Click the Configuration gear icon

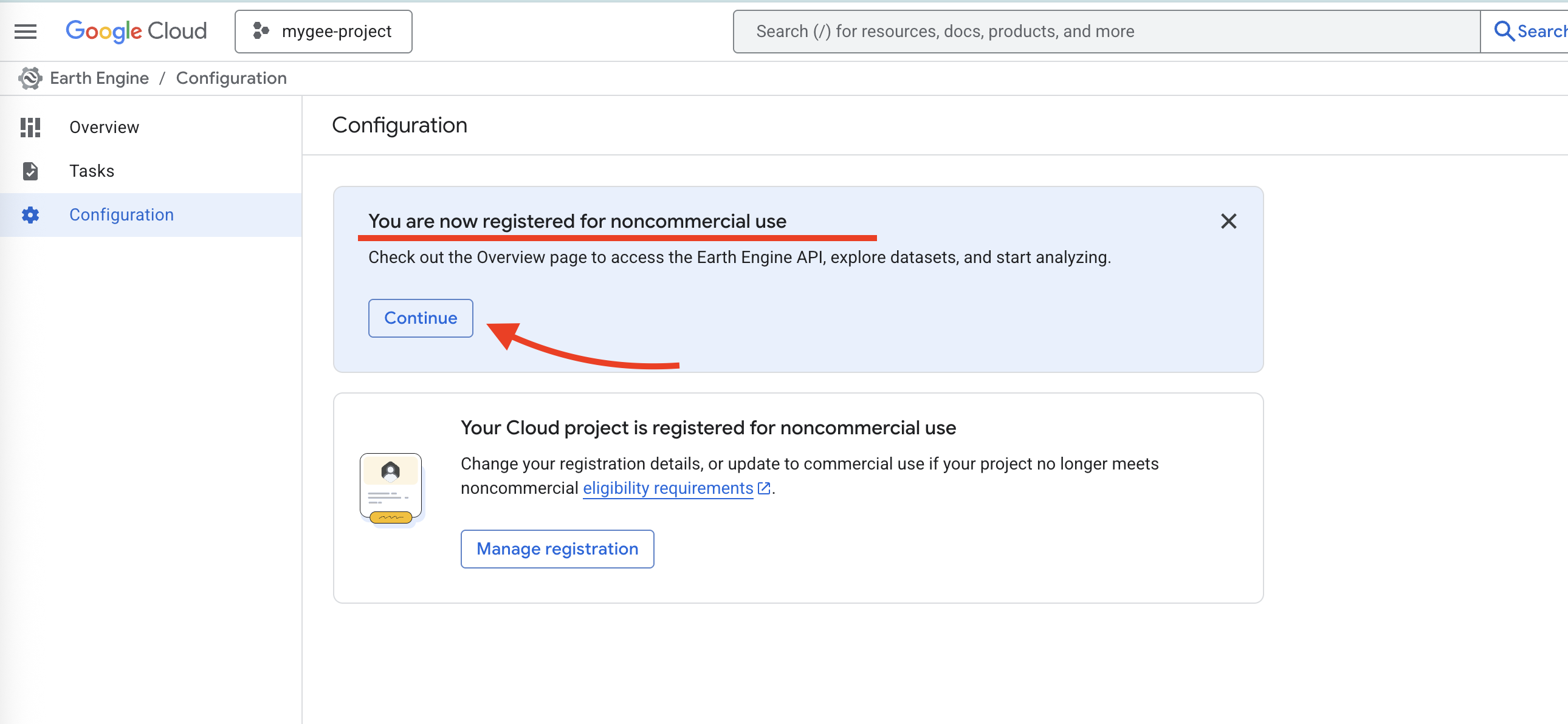click(30, 215)
